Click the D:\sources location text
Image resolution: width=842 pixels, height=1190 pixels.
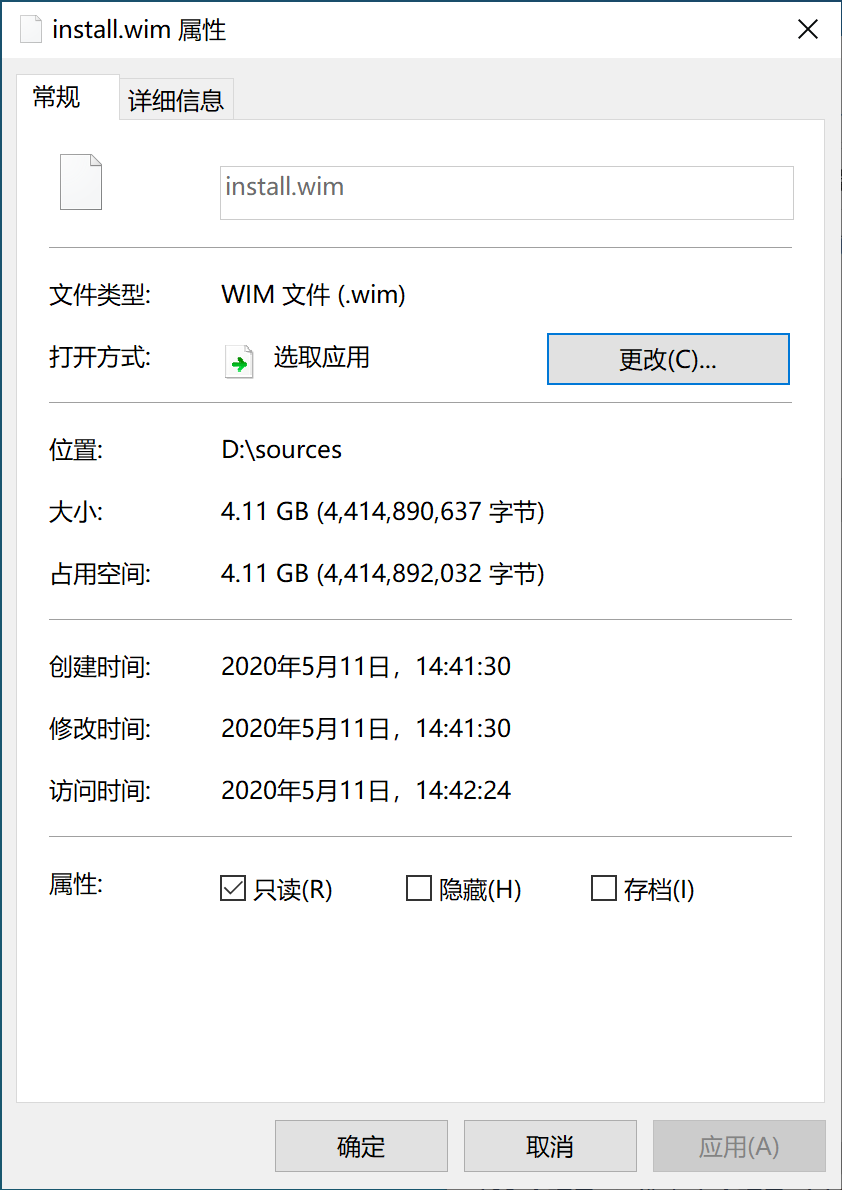pyautogui.click(x=281, y=450)
